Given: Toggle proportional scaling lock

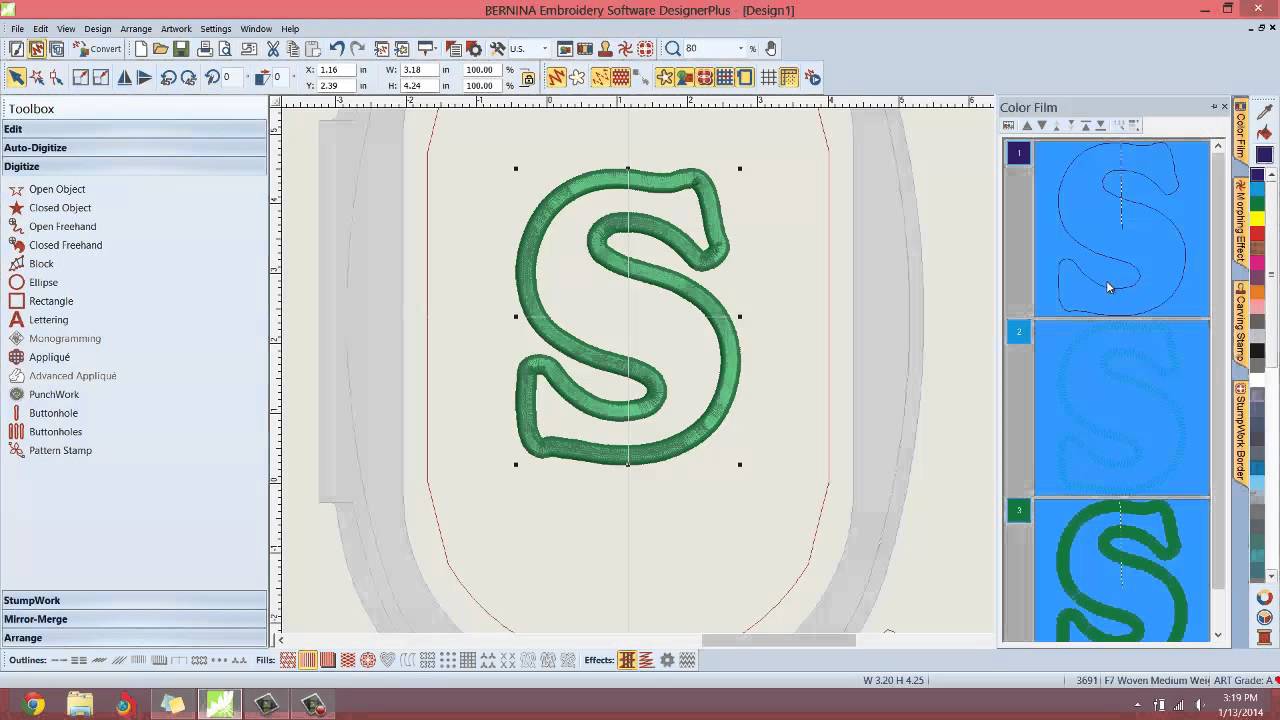Looking at the screenshot, I should click(x=528, y=78).
